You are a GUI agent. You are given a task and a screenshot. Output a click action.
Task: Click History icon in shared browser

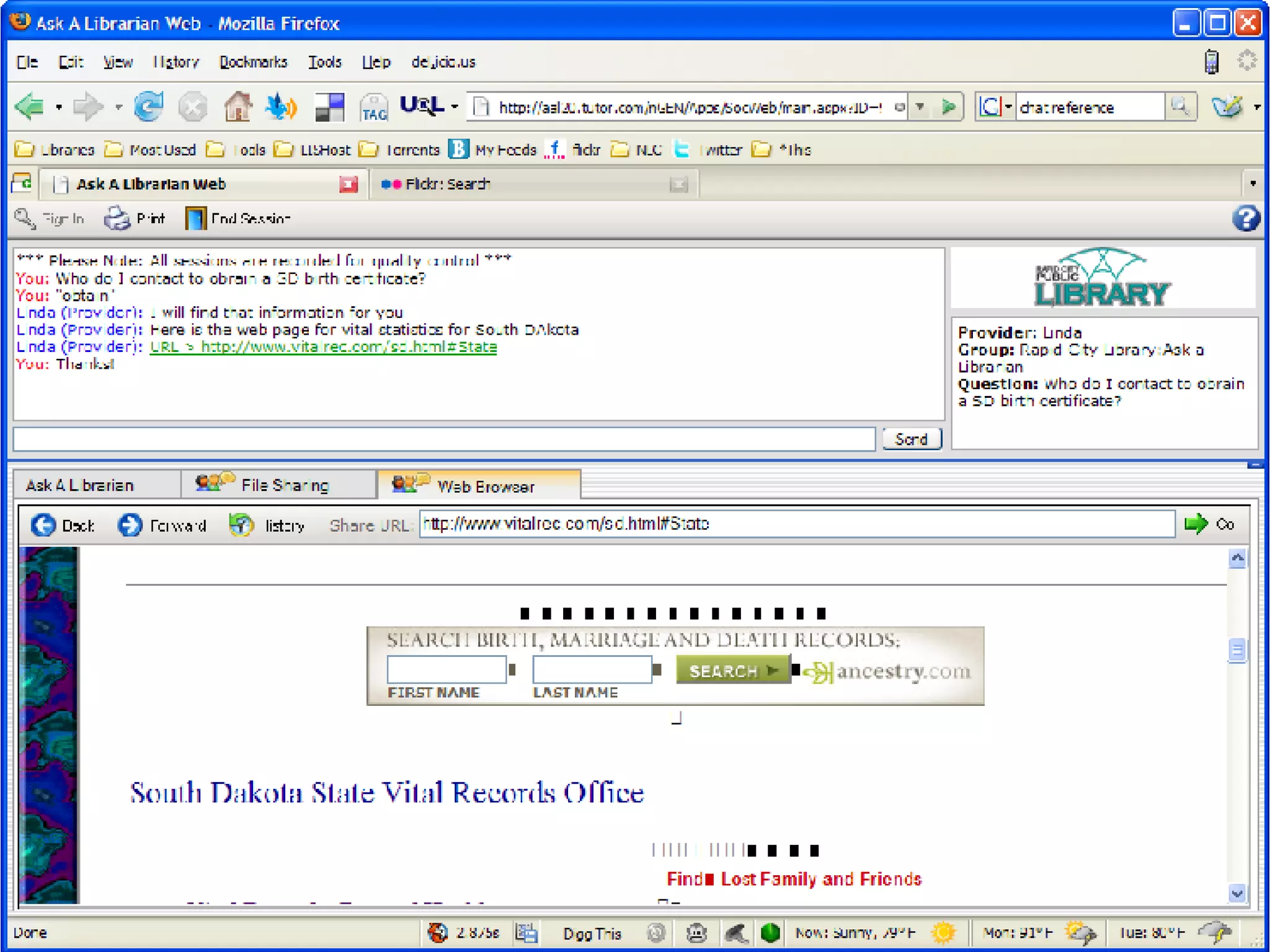click(x=241, y=525)
